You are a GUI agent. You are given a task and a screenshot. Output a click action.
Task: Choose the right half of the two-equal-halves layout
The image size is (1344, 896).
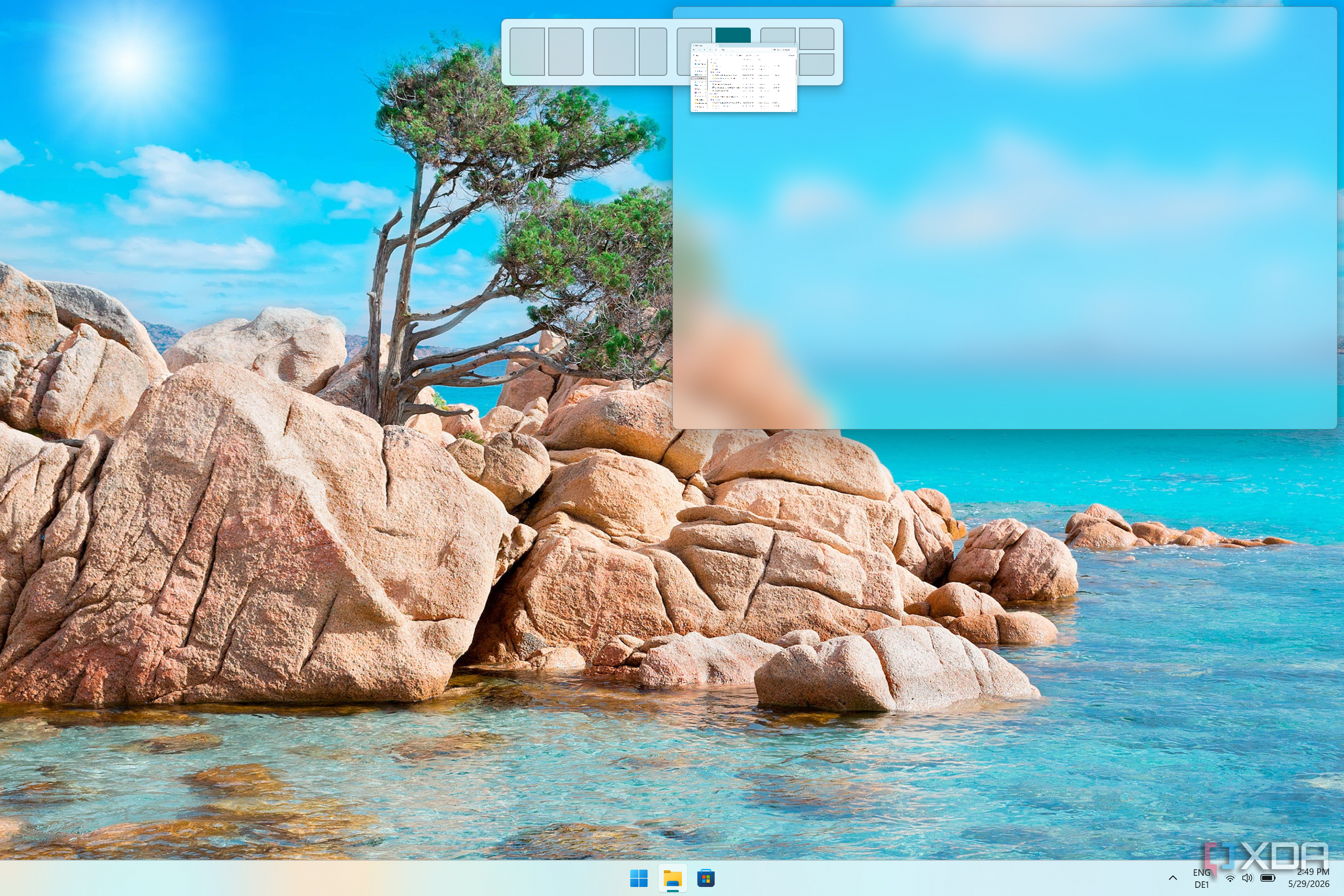click(x=566, y=51)
